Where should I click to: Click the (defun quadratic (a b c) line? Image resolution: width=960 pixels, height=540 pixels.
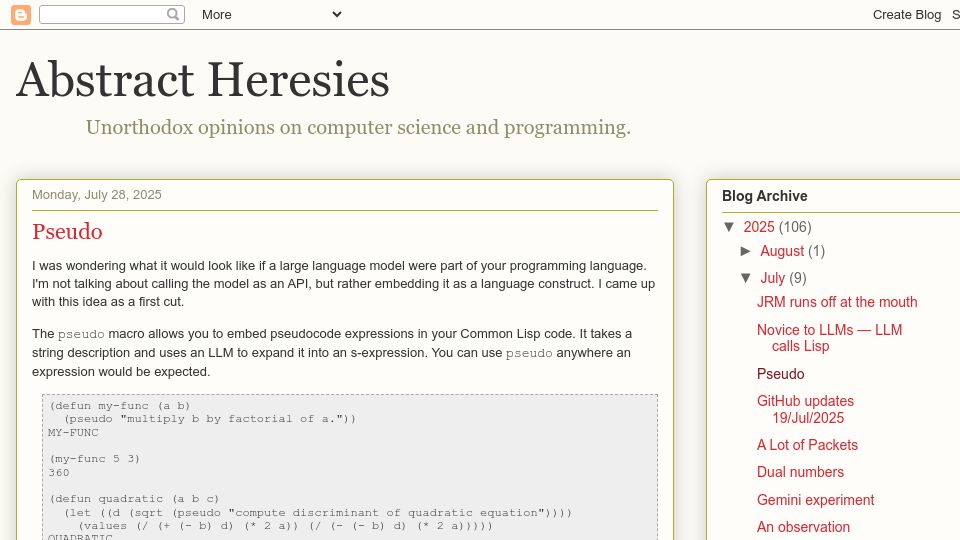[134, 499]
